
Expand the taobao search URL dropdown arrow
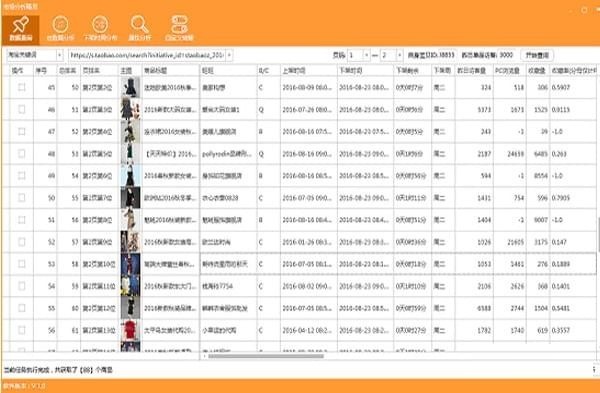click(229, 55)
